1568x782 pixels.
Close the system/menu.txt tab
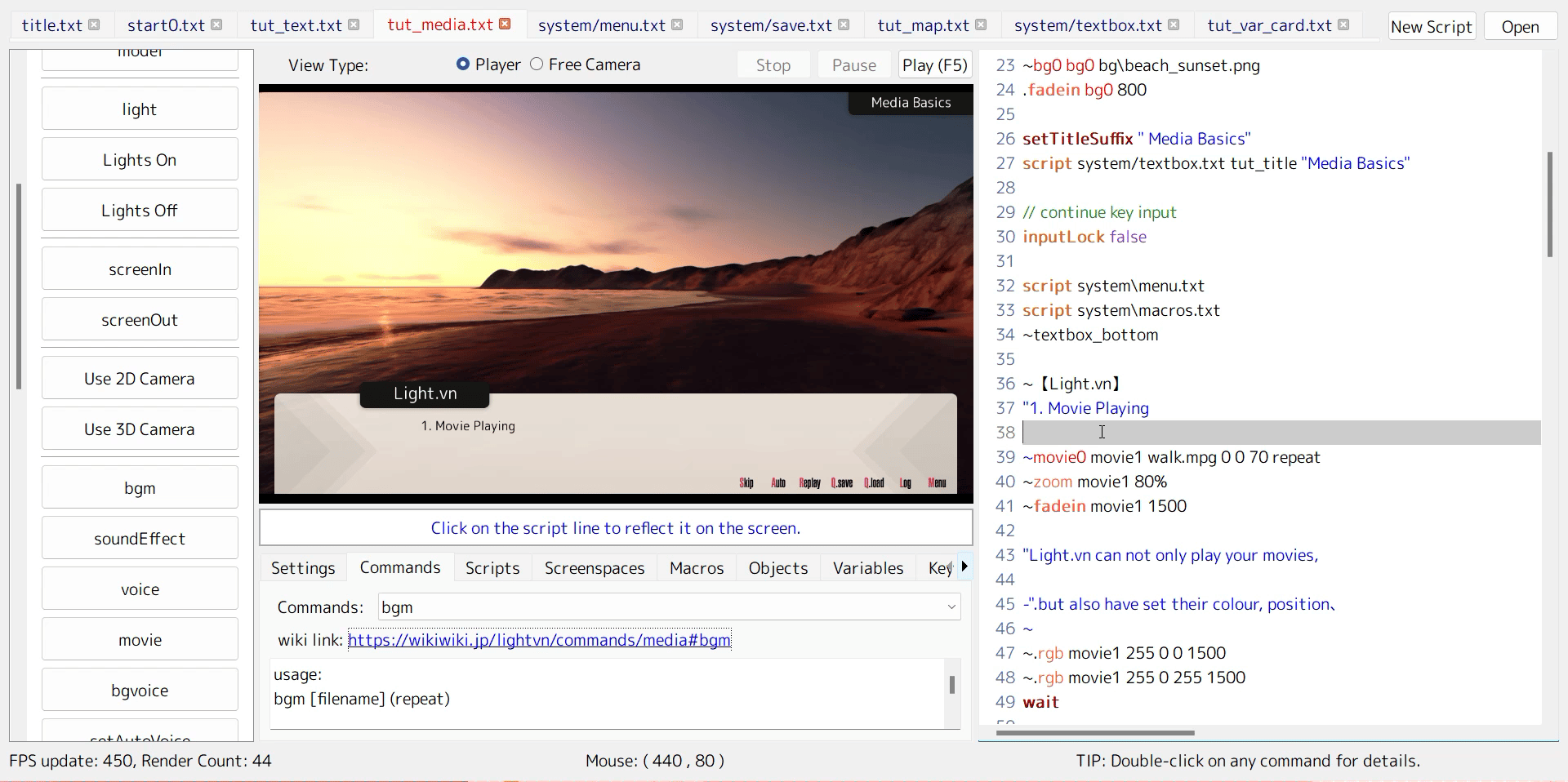coord(677,24)
